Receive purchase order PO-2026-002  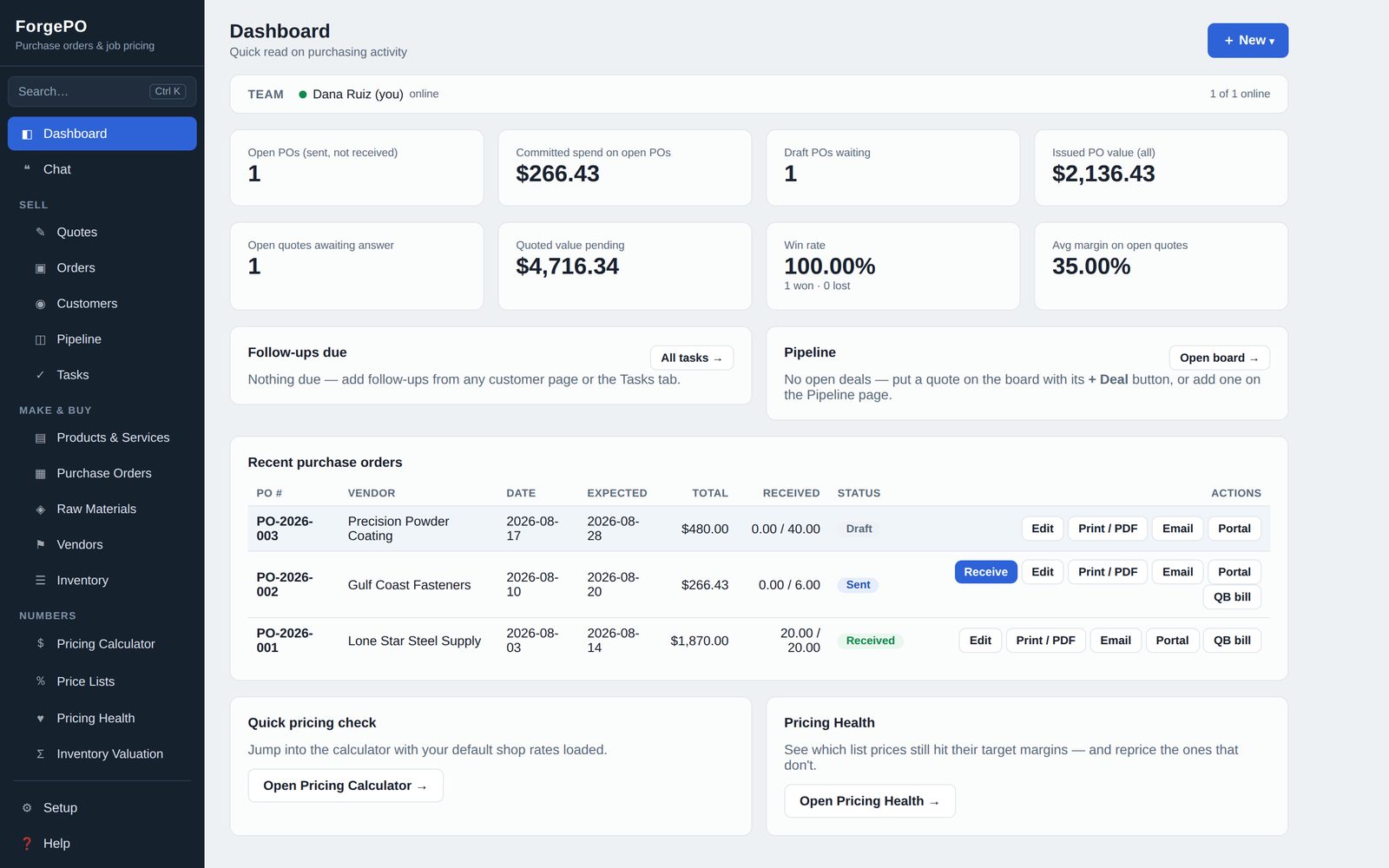[985, 572]
